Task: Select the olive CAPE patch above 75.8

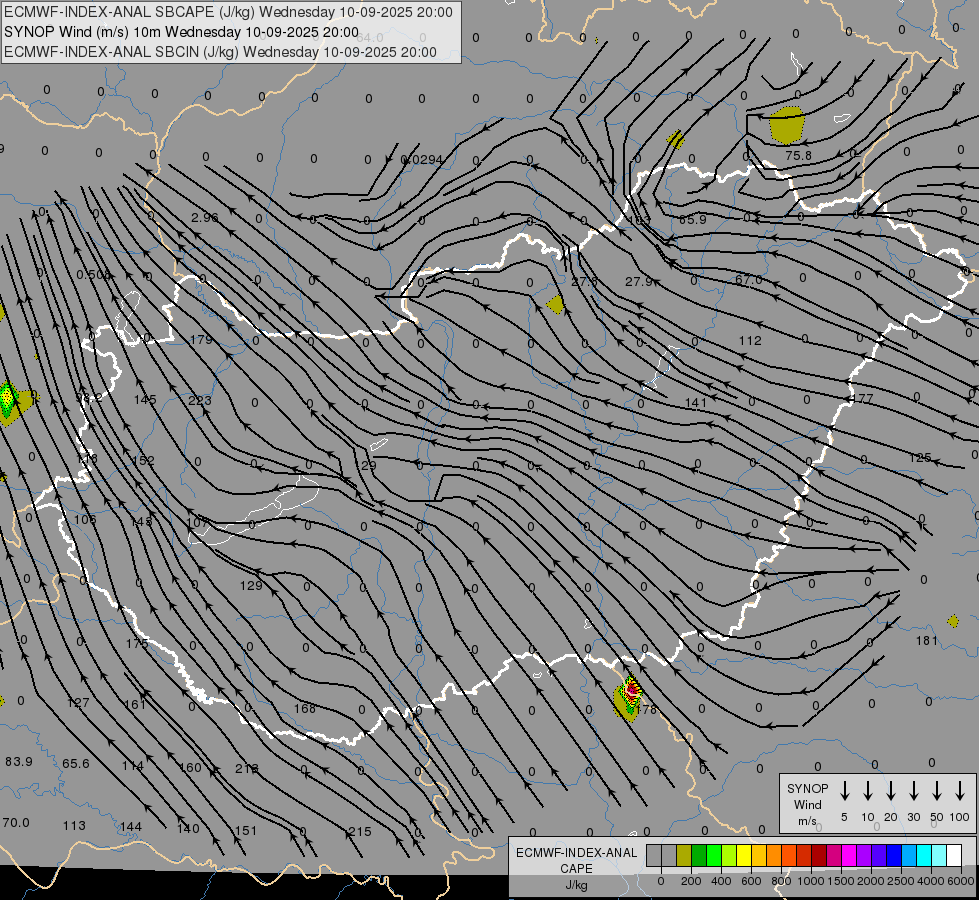Action: (787, 125)
